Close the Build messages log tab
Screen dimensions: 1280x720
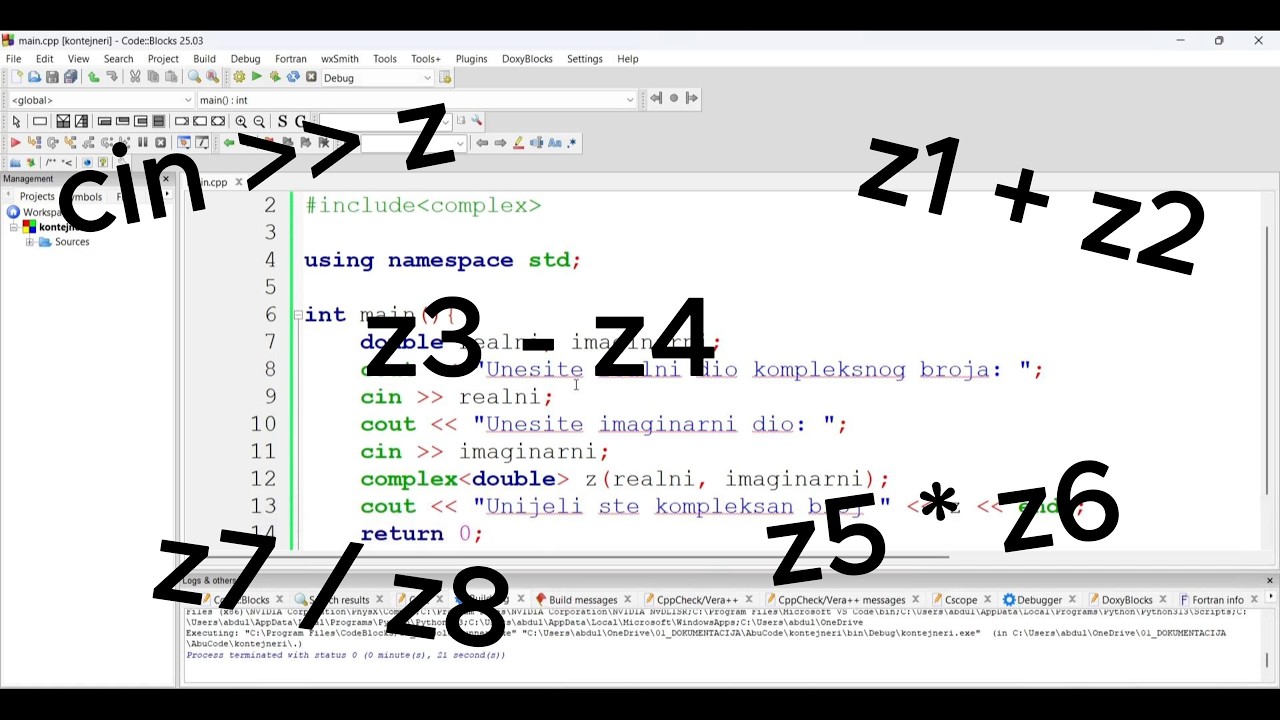tap(628, 600)
